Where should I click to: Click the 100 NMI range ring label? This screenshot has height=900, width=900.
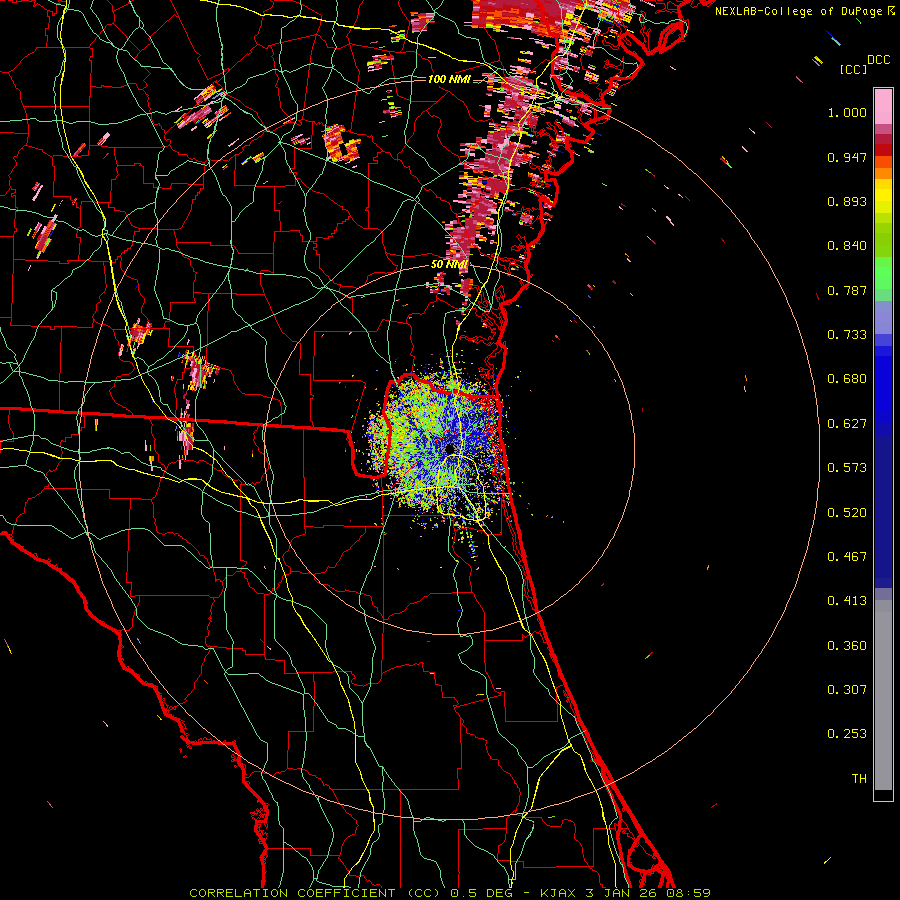pos(449,79)
